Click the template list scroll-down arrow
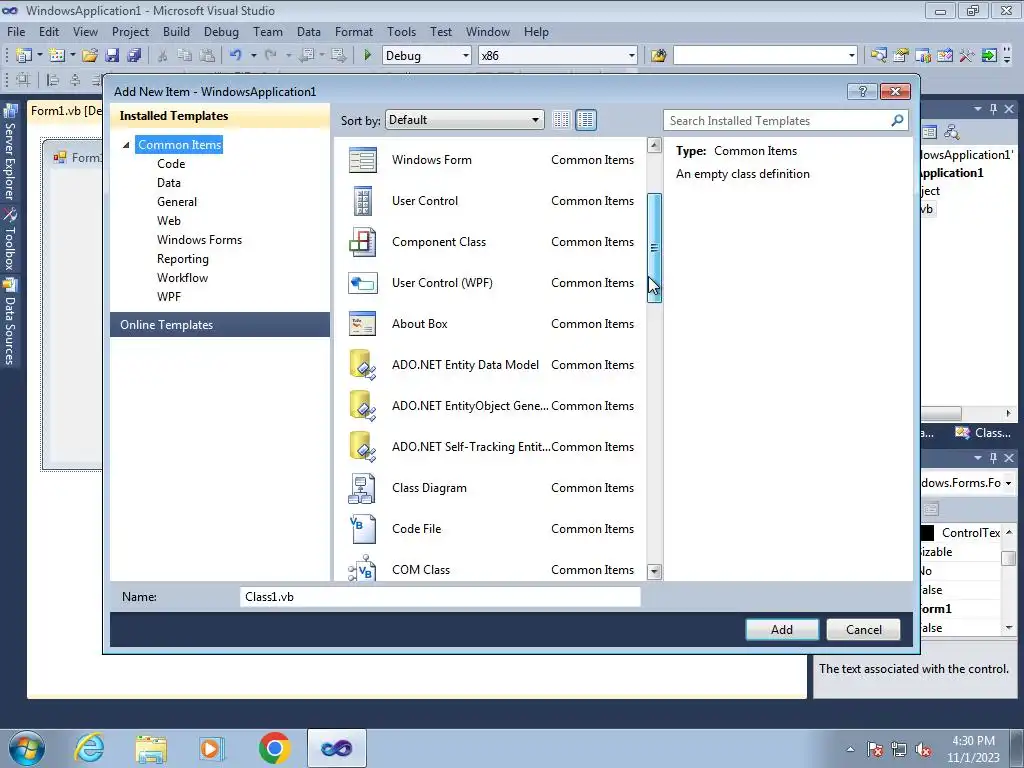Image resolution: width=1024 pixels, height=768 pixels. 654,571
